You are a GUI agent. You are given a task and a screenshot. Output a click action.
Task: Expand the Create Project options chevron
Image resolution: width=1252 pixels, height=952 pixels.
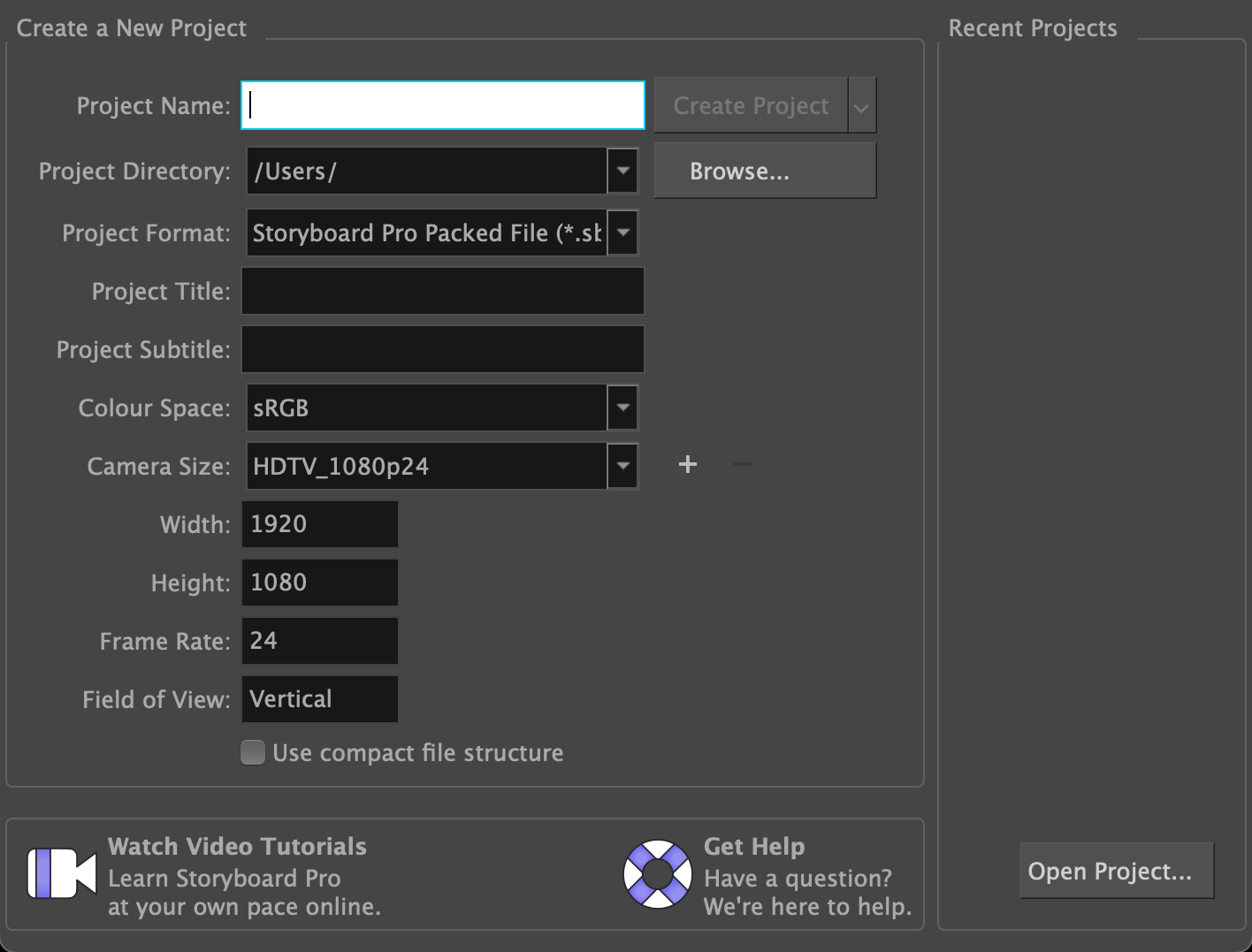click(x=861, y=106)
